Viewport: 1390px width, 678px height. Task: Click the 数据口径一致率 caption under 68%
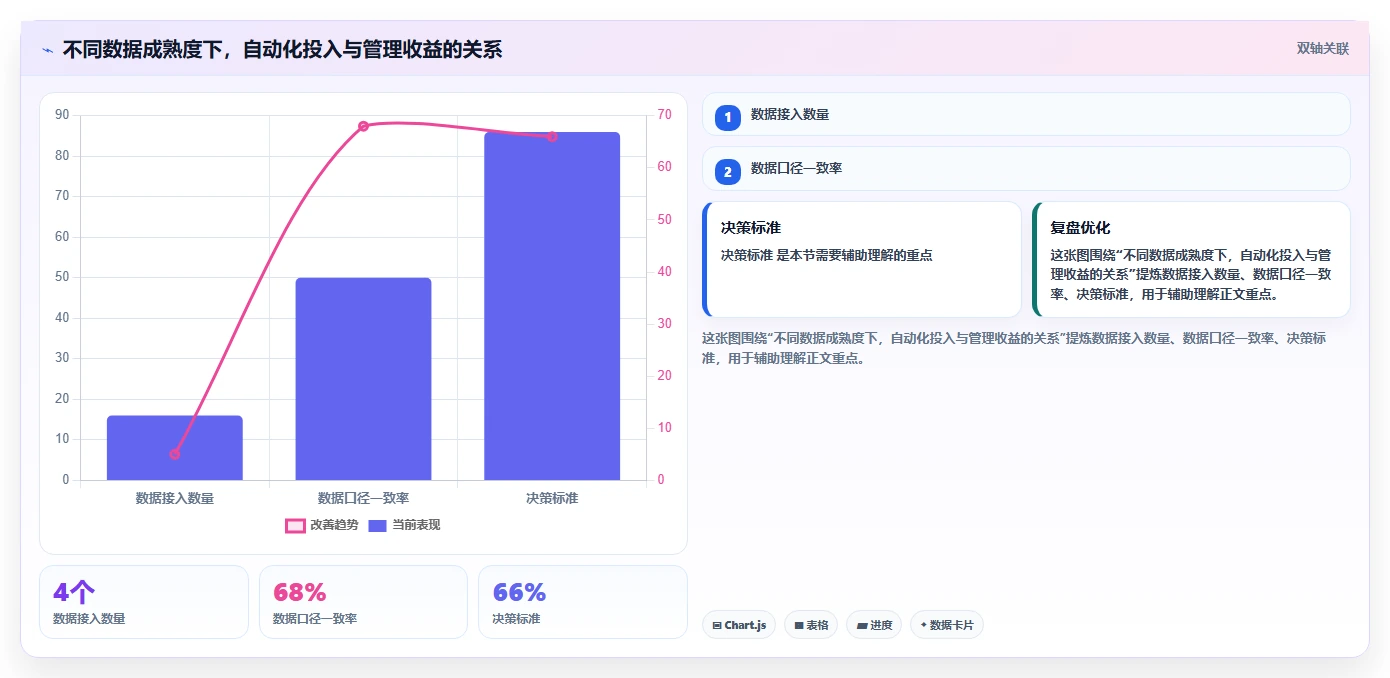tap(315, 619)
